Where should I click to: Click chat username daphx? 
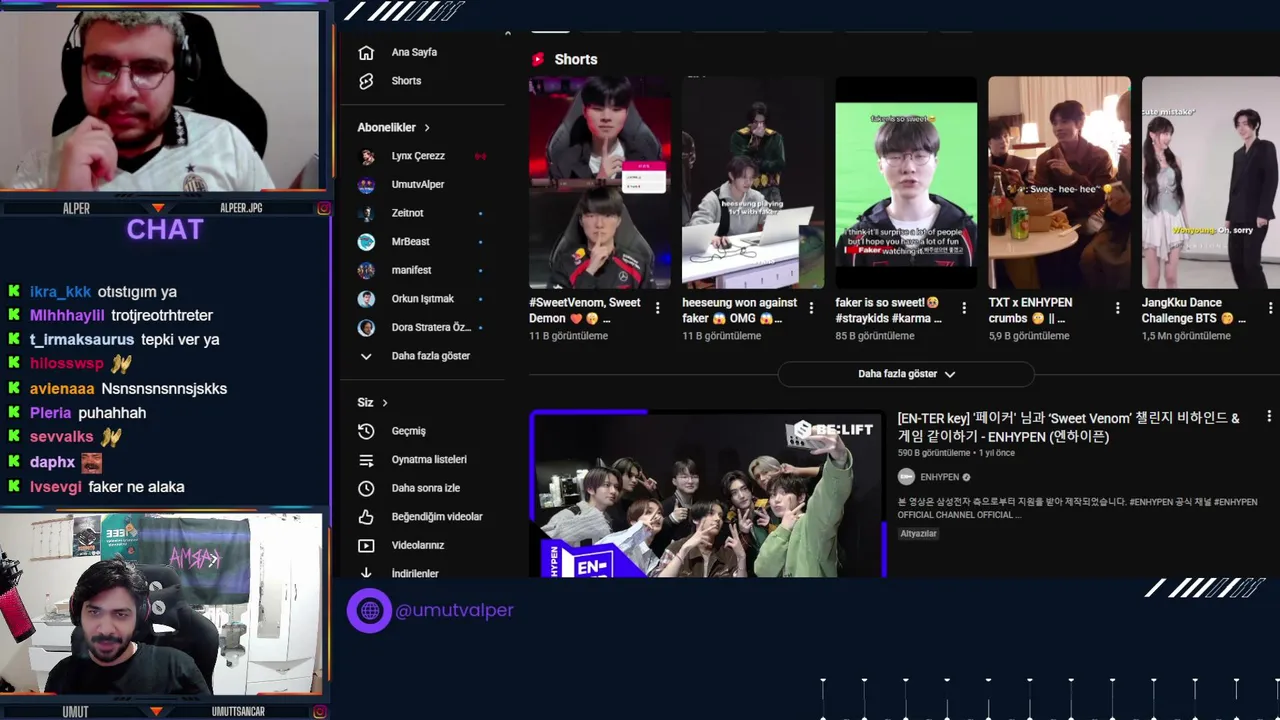(52, 462)
